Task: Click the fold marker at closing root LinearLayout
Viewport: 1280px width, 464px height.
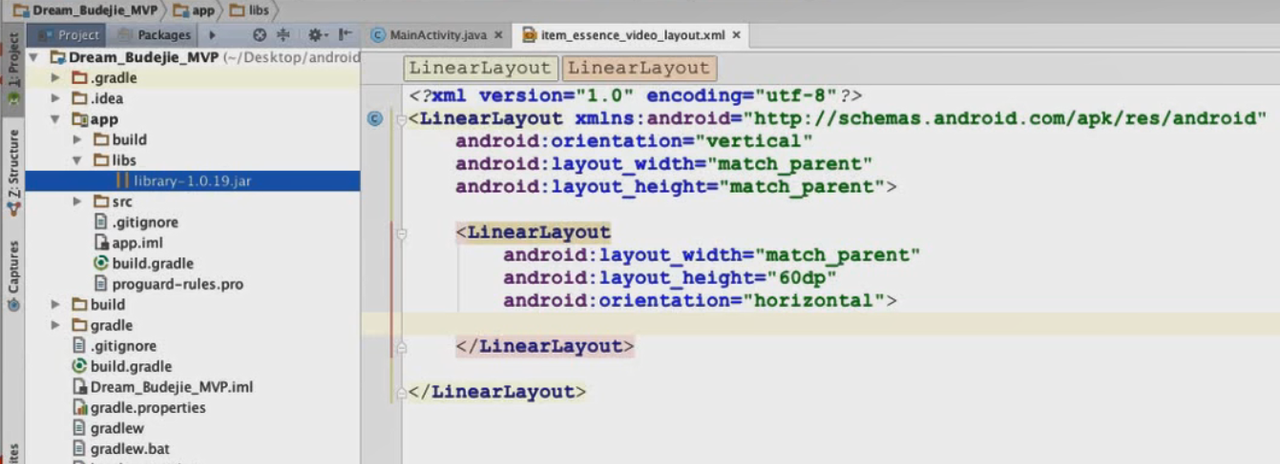Action: [x=401, y=393]
